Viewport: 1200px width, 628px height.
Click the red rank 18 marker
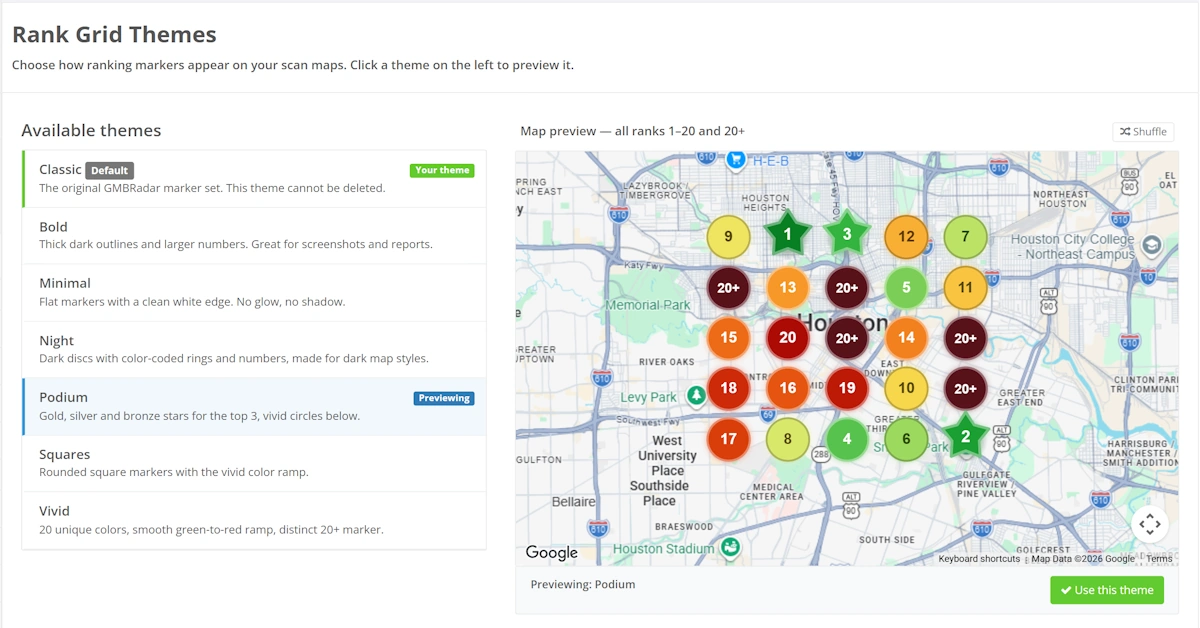(x=729, y=388)
